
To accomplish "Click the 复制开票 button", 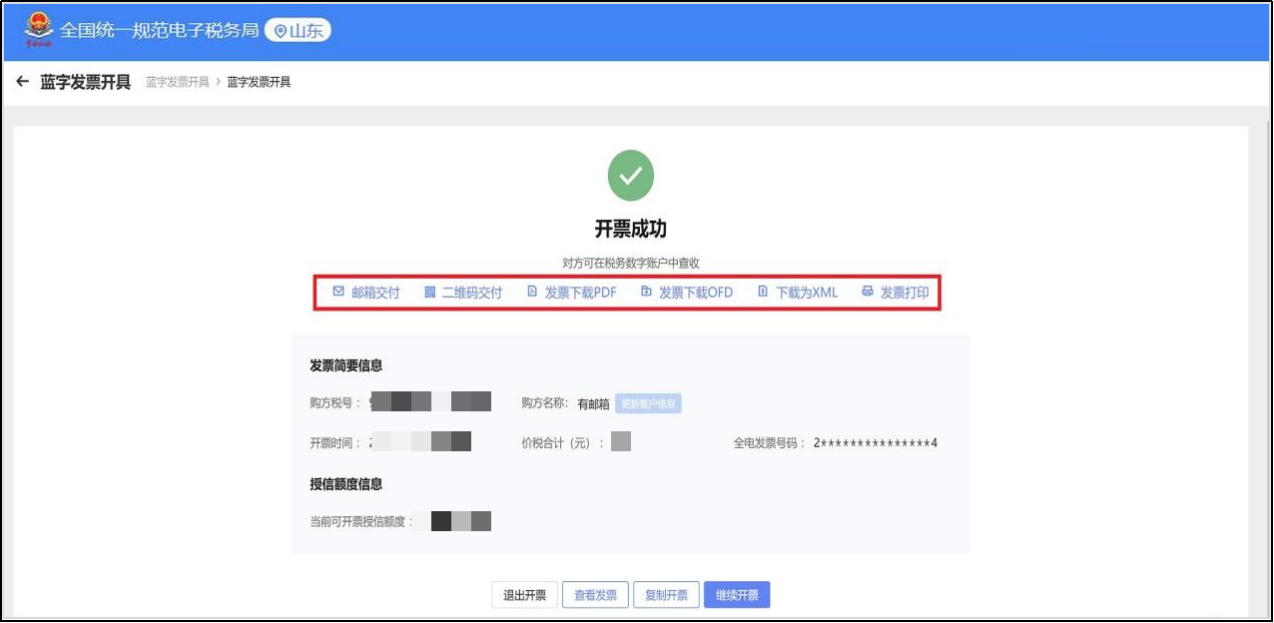I will pyautogui.click(x=666, y=595).
